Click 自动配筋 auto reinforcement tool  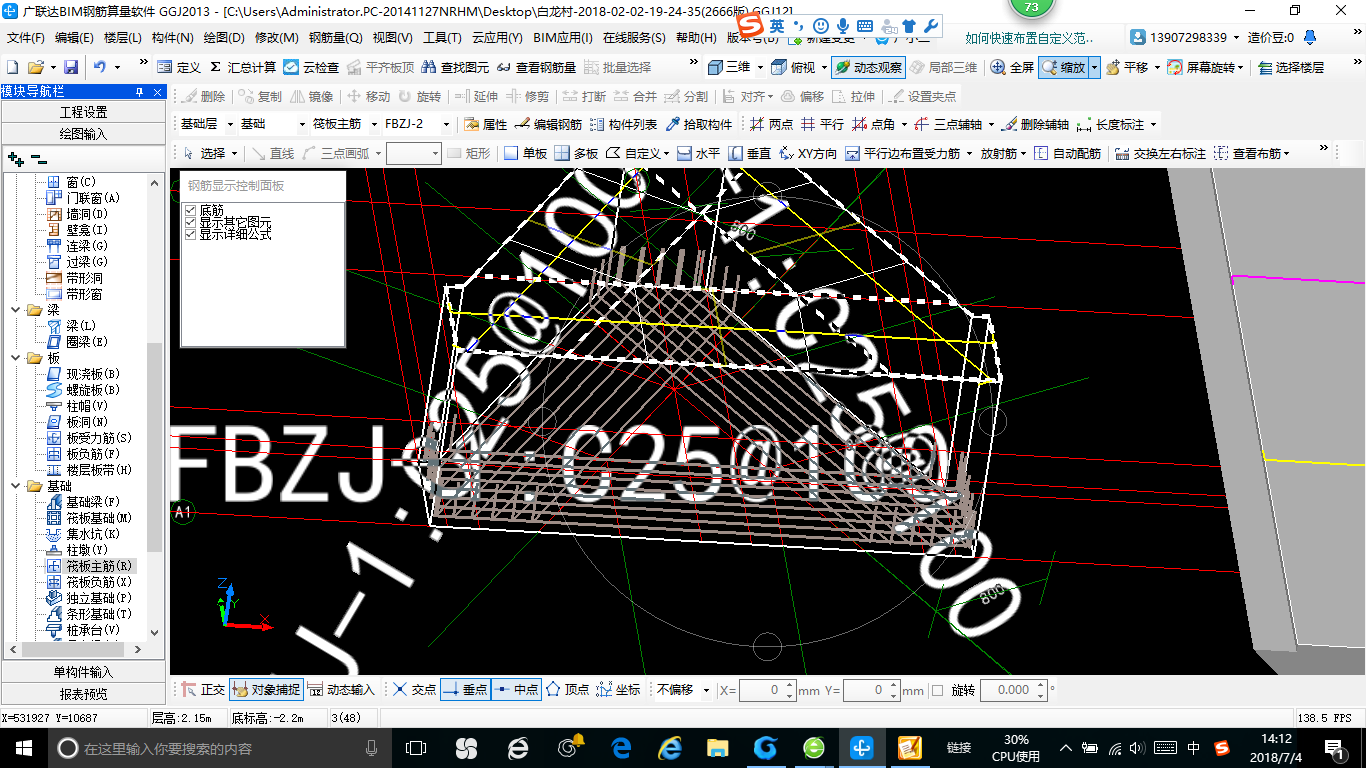pyautogui.click(x=1067, y=153)
